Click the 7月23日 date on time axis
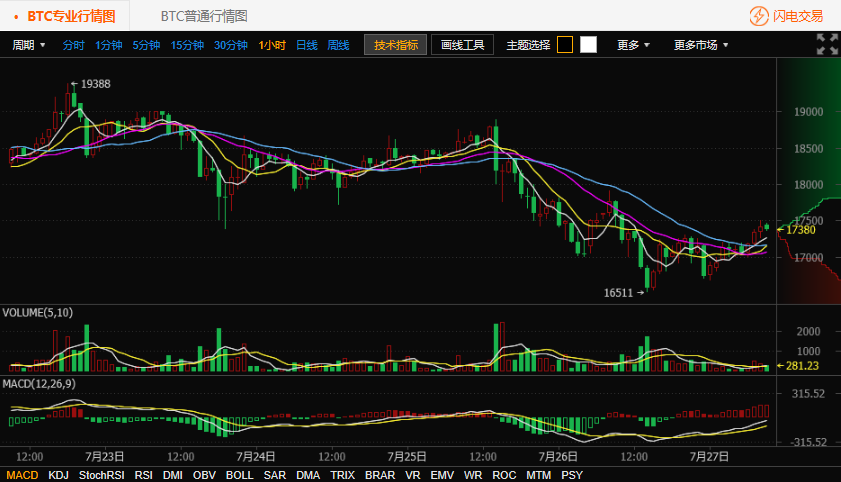Image resolution: width=841 pixels, height=482 pixels. coord(105,457)
